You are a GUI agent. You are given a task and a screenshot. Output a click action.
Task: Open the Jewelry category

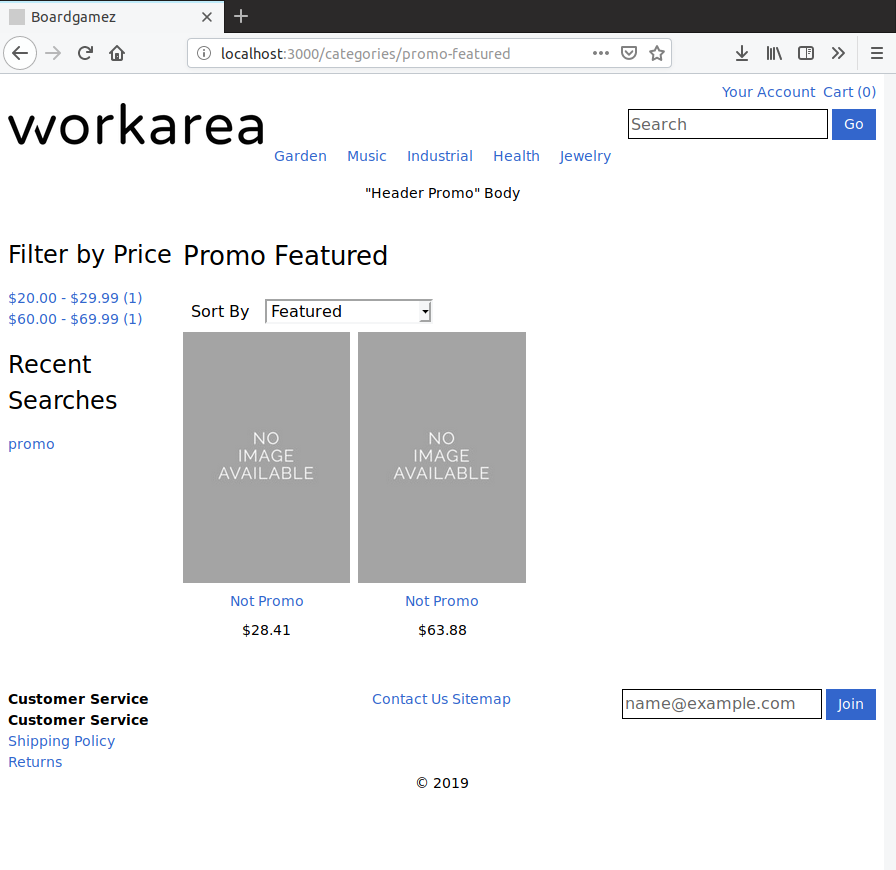pos(585,156)
